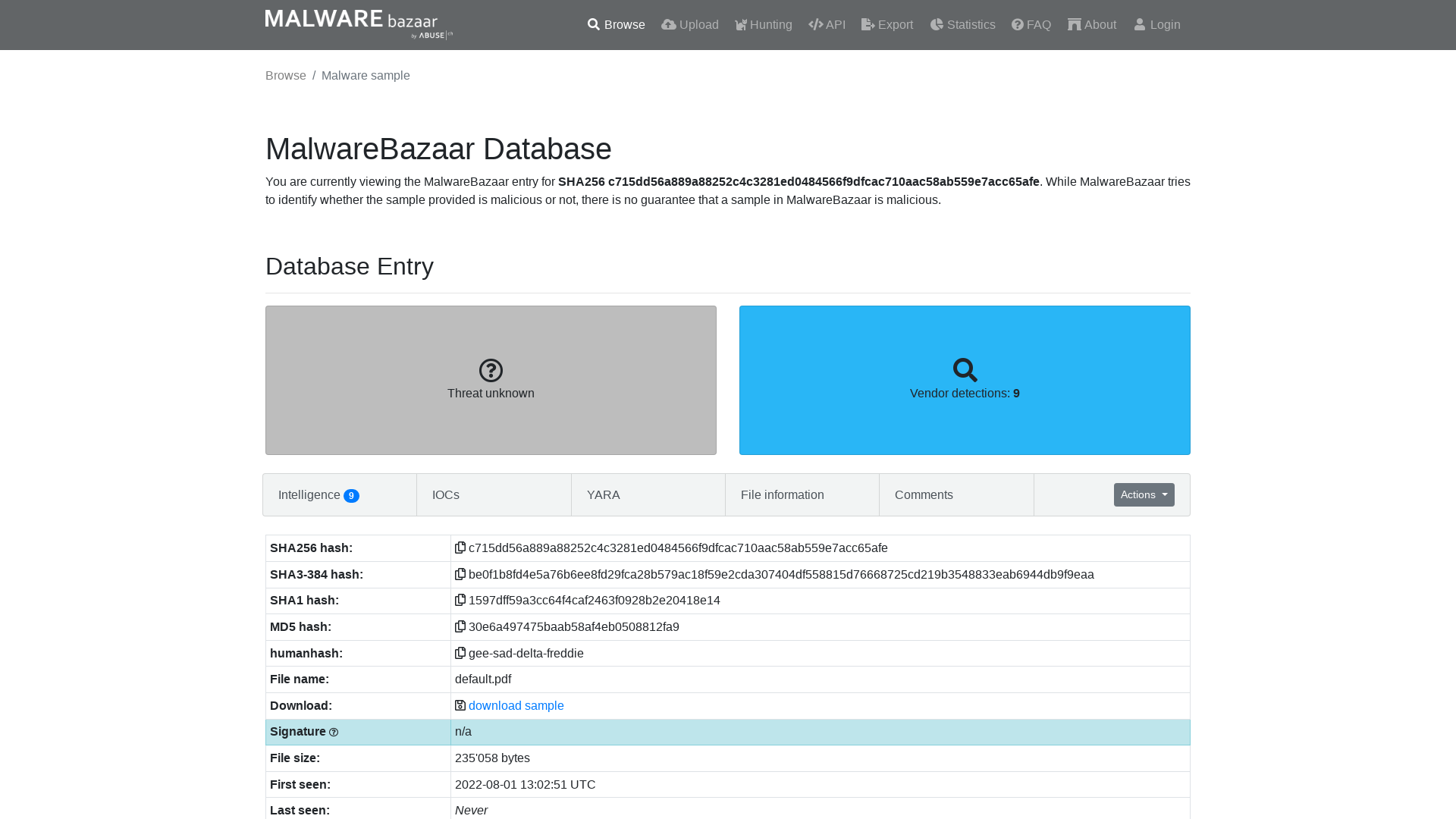Click the Vendor detections panel

(x=965, y=380)
